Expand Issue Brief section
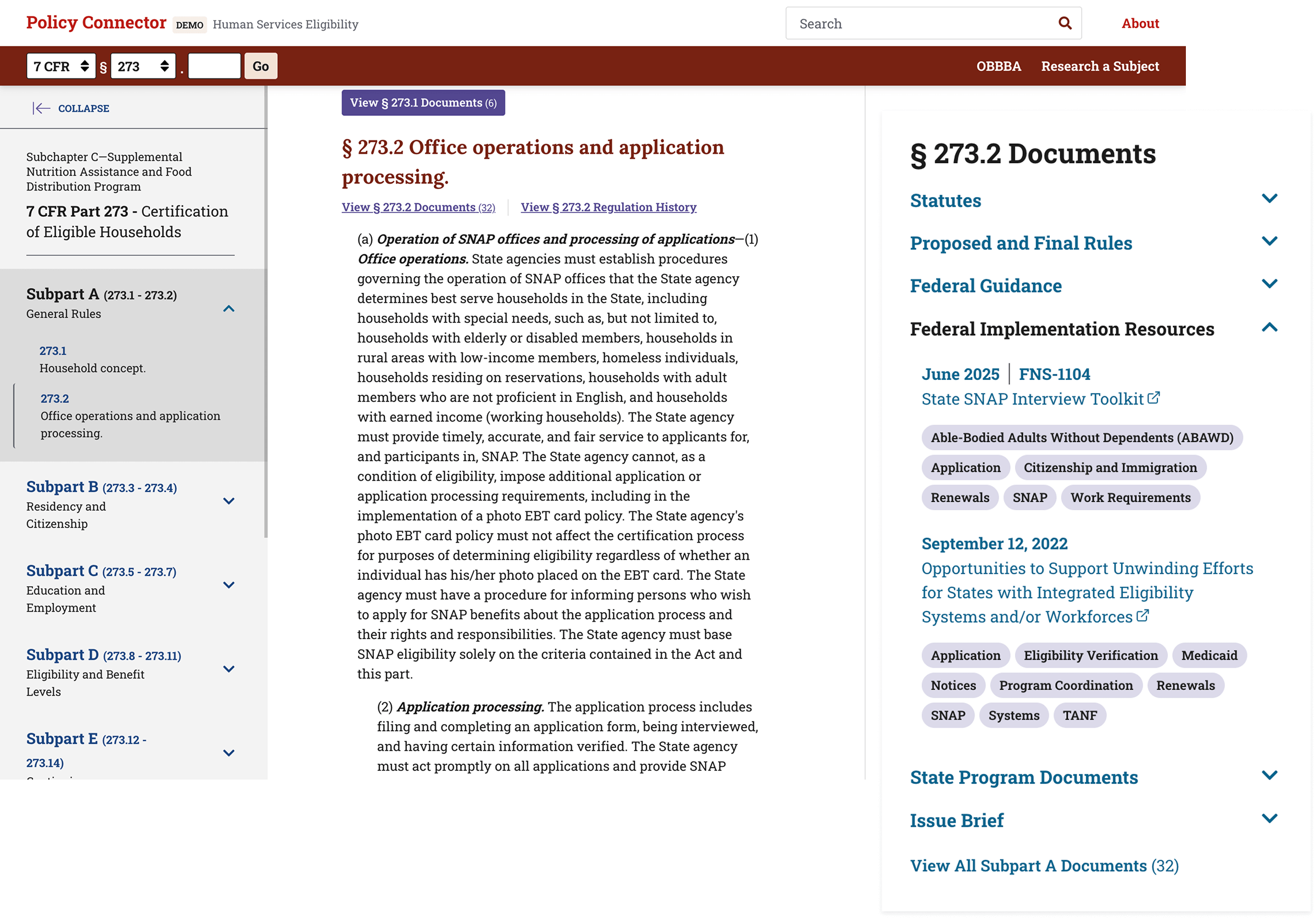 [x=1094, y=820]
